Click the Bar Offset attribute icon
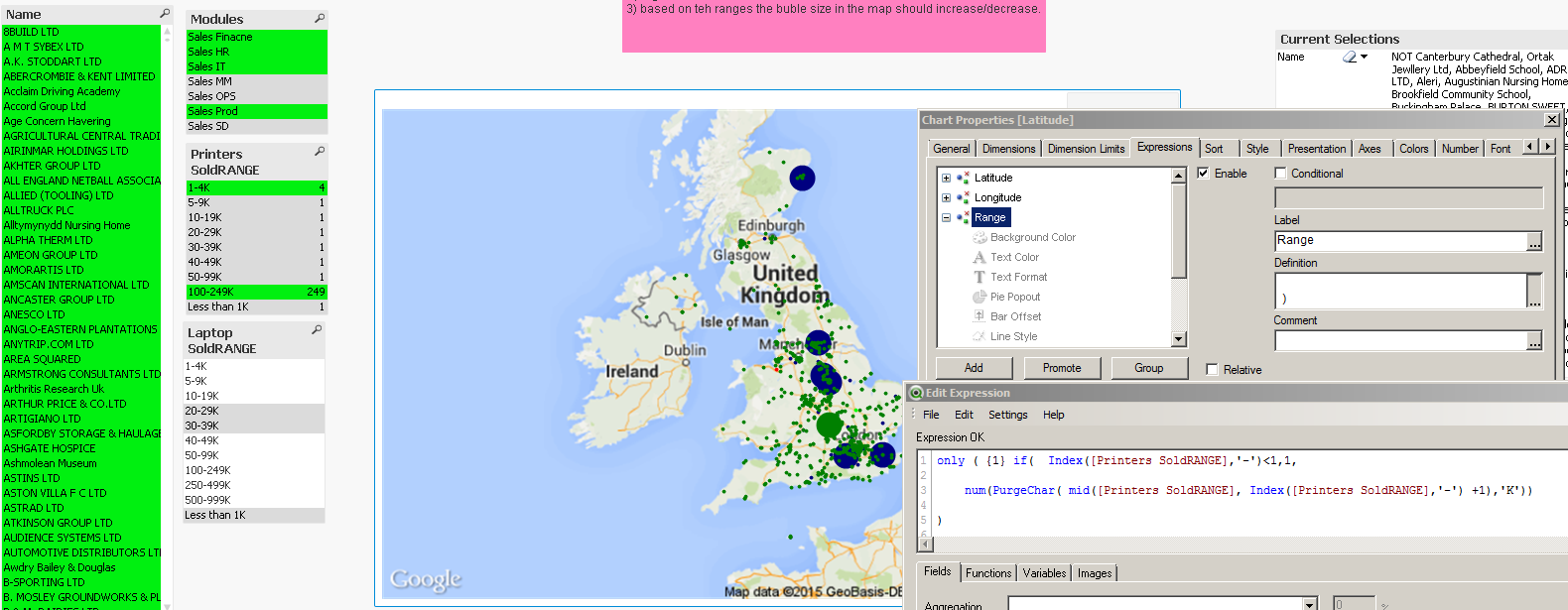Image resolution: width=1568 pixels, height=610 pixels. click(980, 316)
